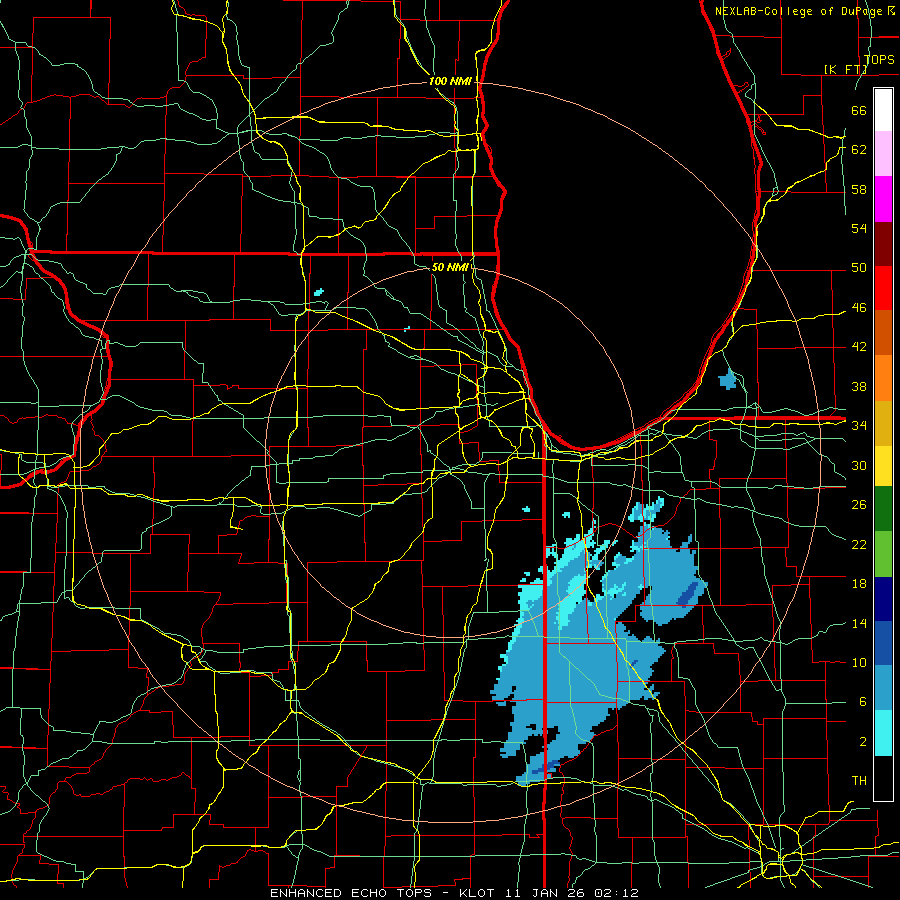Image resolution: width=900 pixels, height=900 pixels.
Task: Click the sky blue swatch near 6
Action: 883,688
